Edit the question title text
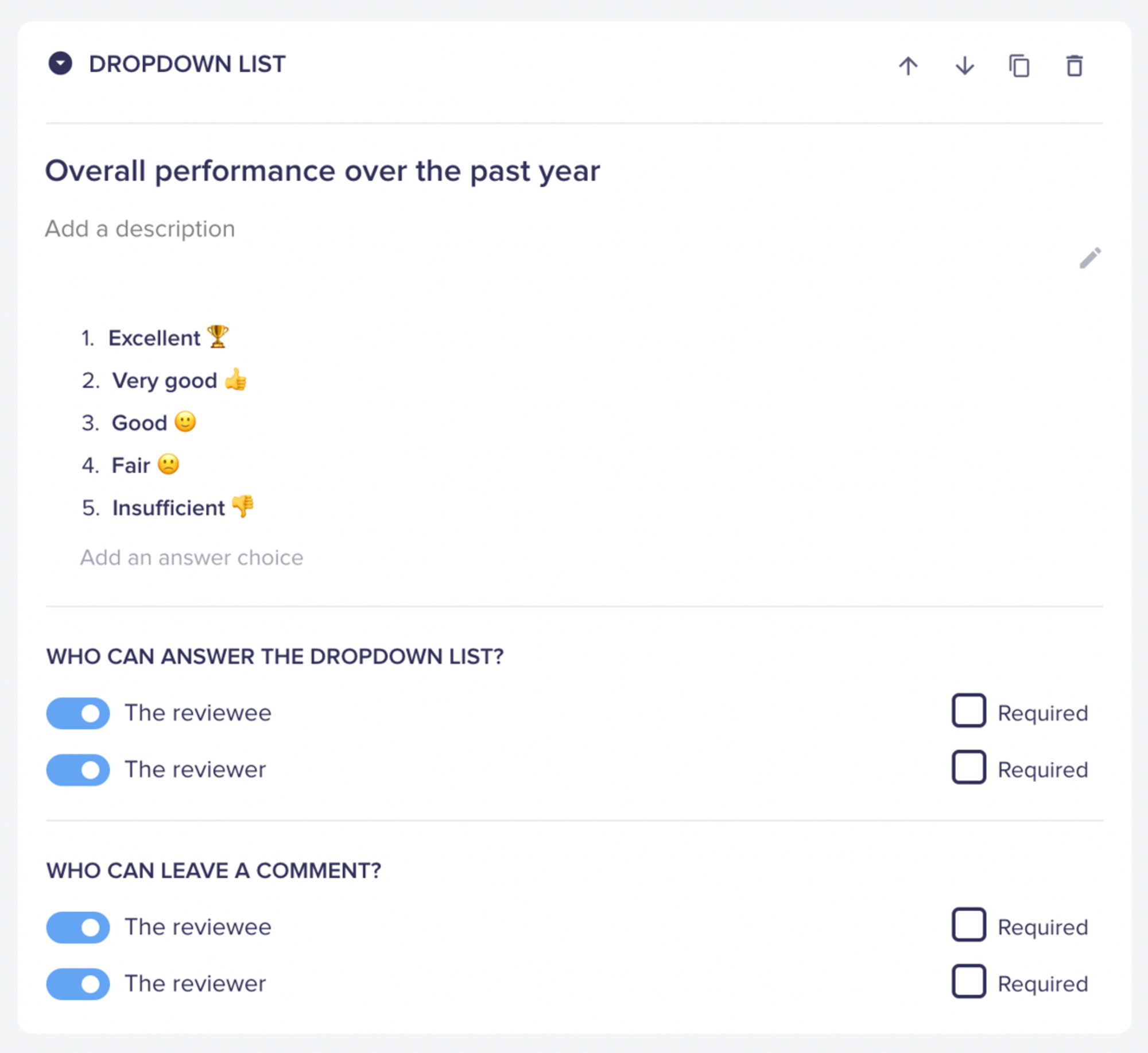 [323, 171]
